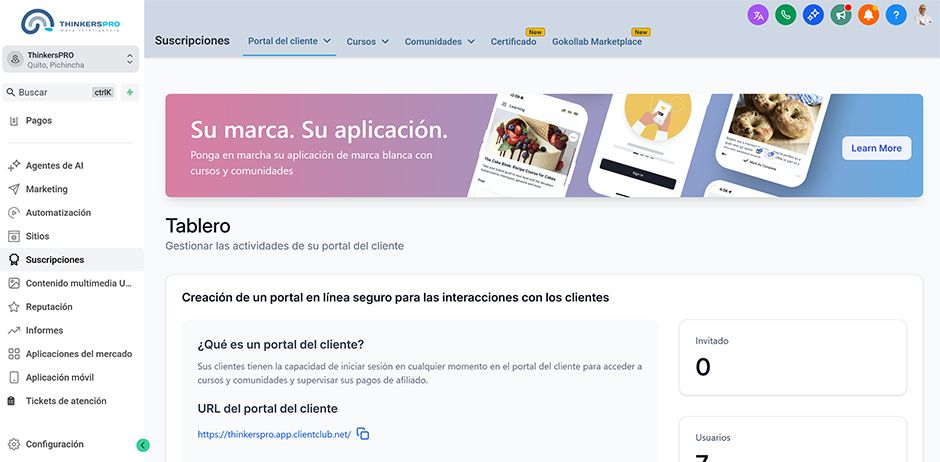Open the Gokollab Marketplace tab
940x462 pixels.
click(x=596, y=42)
